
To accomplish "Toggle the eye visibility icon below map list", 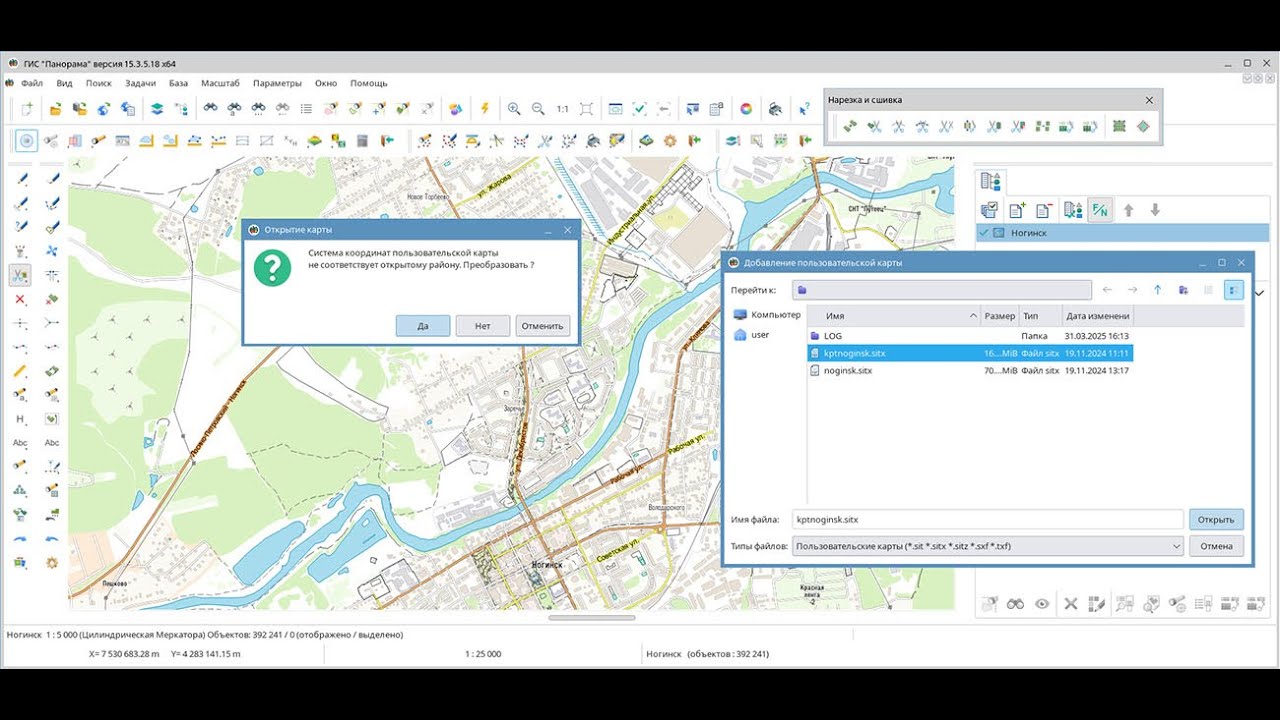I will [1042, 604].
